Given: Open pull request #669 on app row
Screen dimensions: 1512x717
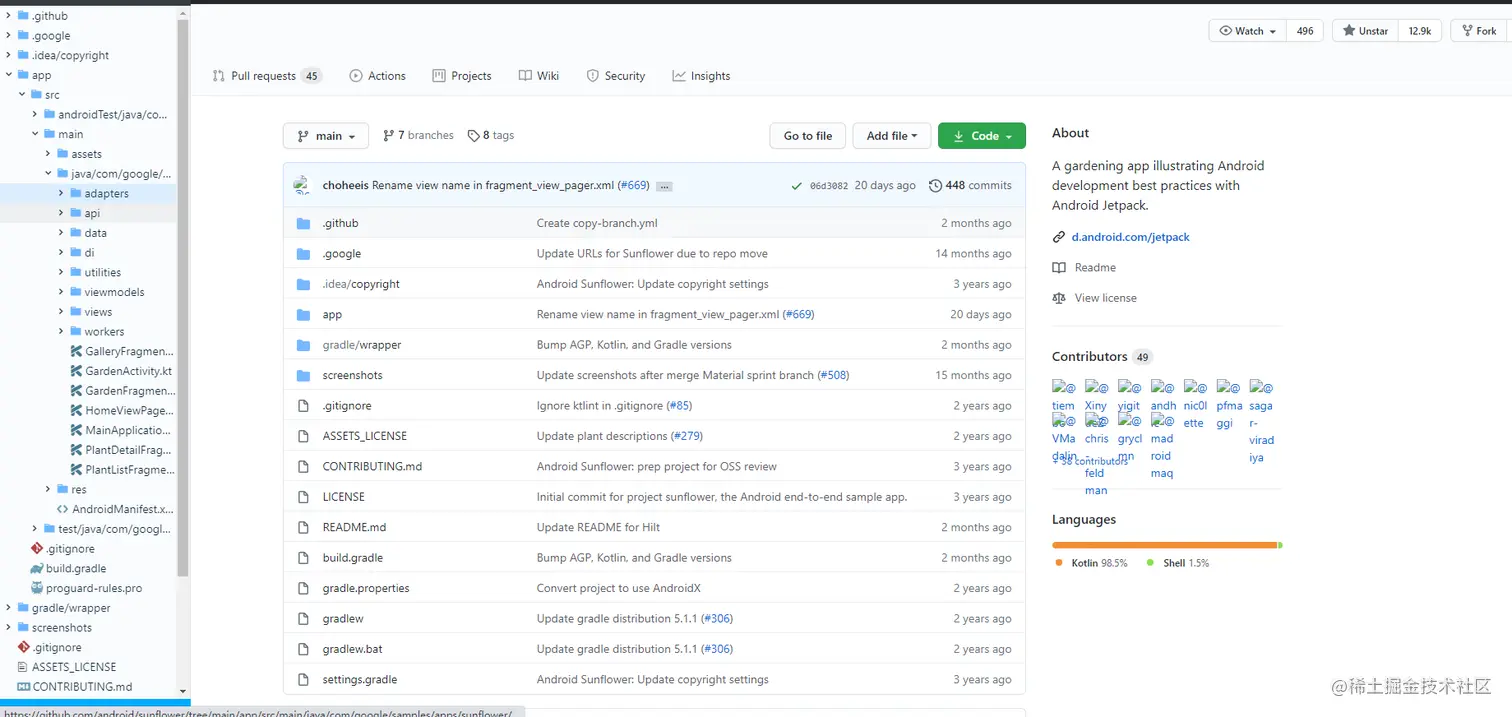Looking at the screenshot, I should click(798, 314).
